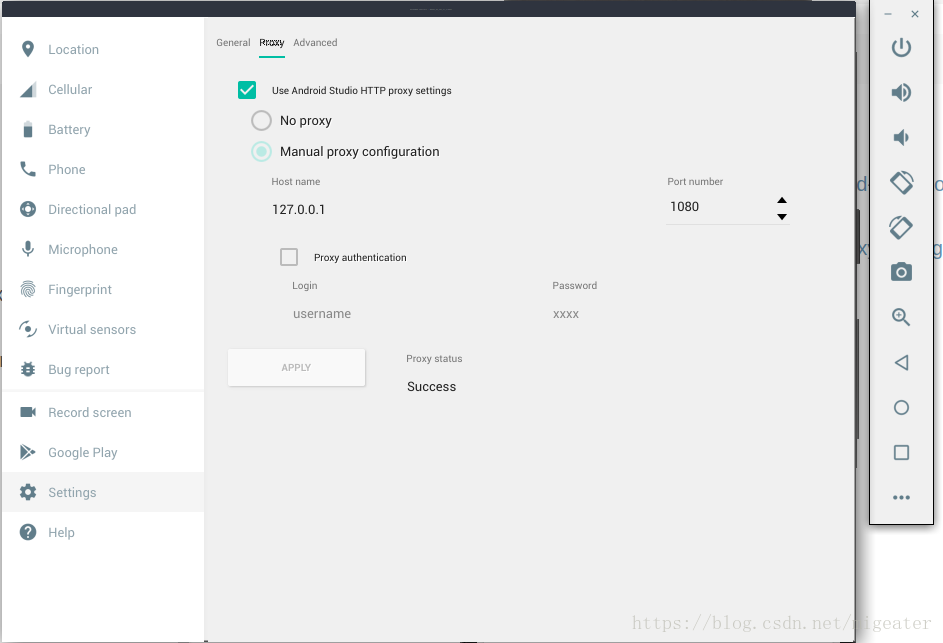Decrease the port number with down arrow
Screen dimensions: 943x643
pyautogui.click(x=782, y=217)
